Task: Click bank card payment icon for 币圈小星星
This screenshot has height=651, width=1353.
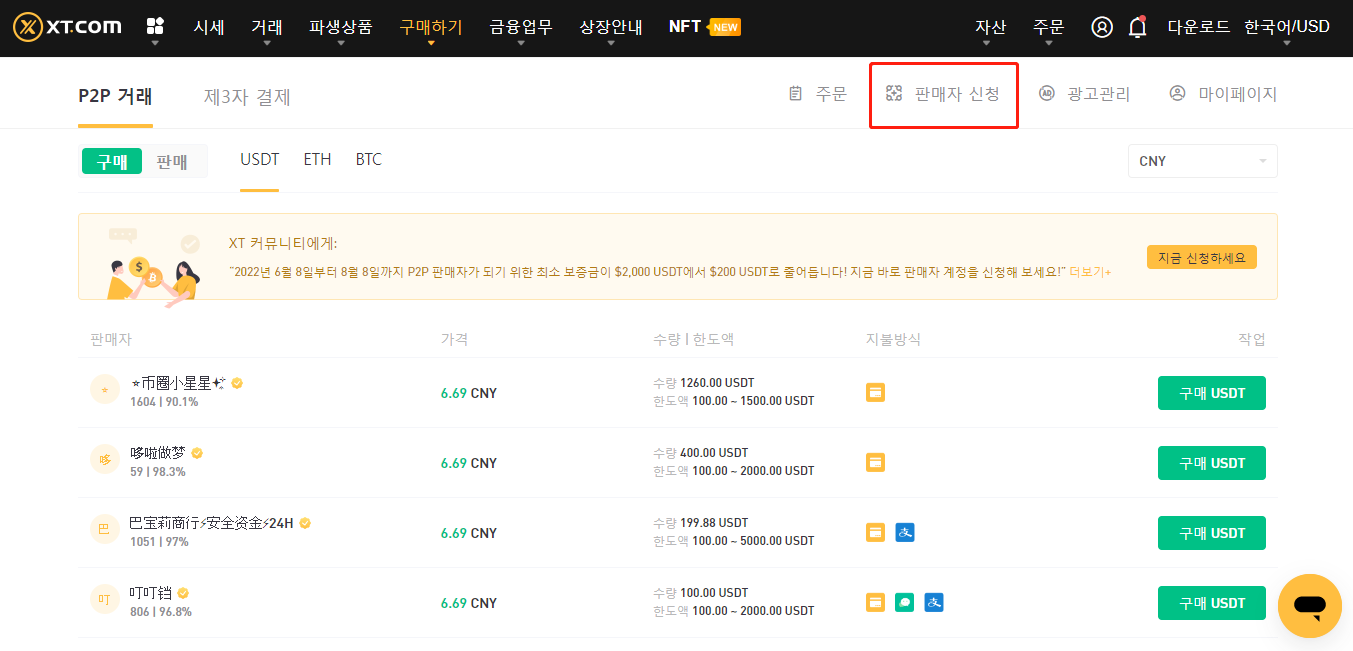Action: (875, 393)
